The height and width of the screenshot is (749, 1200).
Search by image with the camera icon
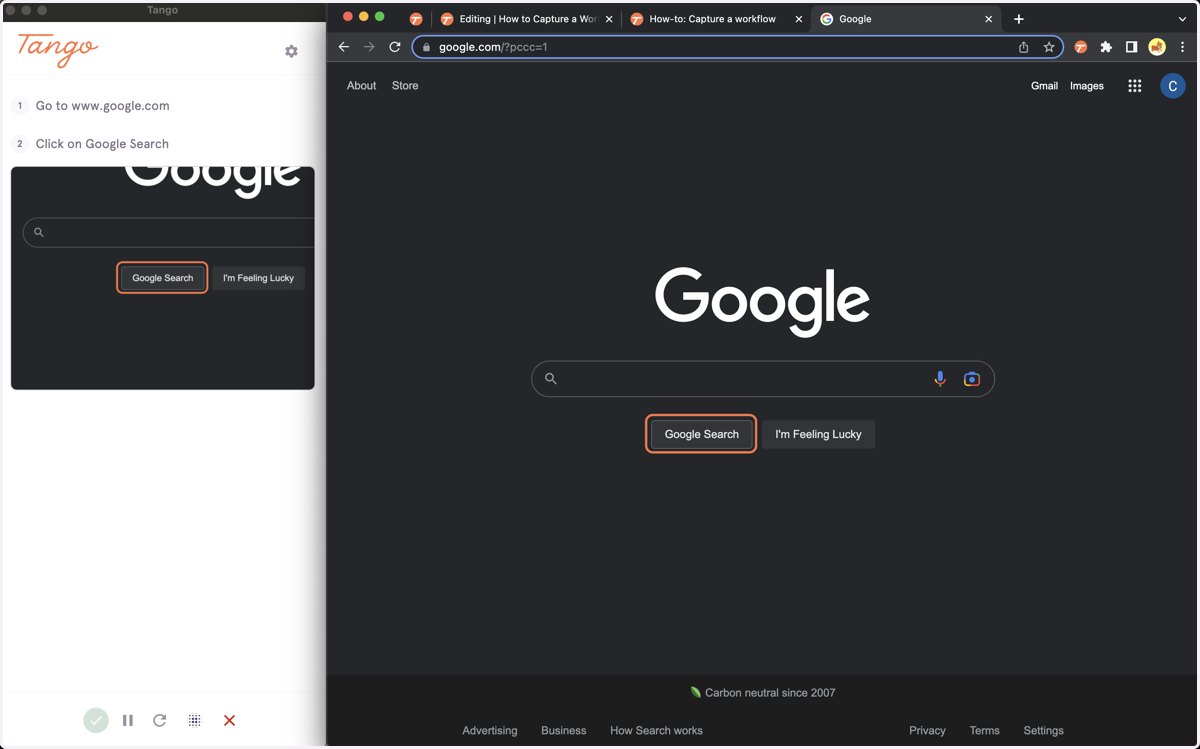pos(971,379)
